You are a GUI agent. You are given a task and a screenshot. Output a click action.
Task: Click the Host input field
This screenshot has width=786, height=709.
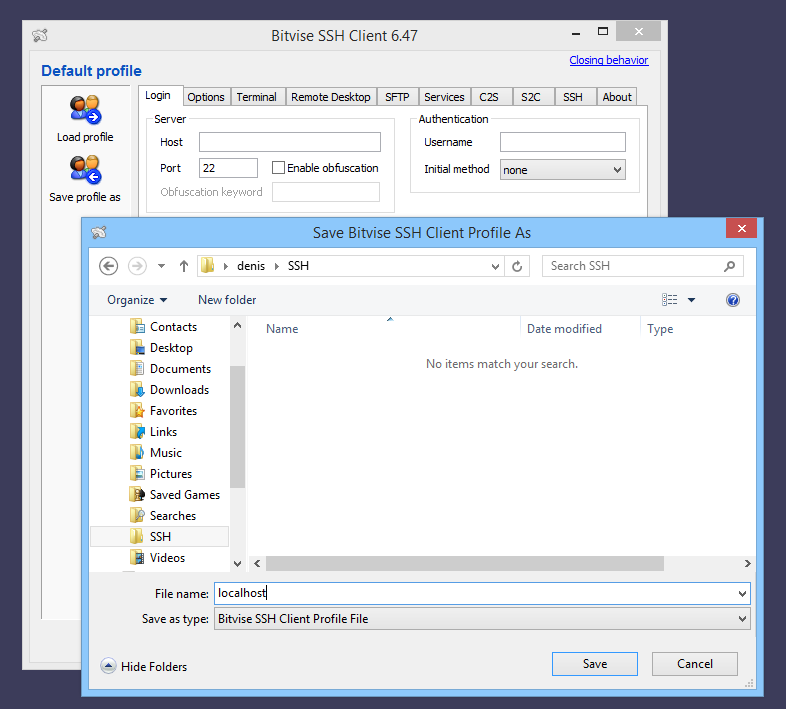tap(290, 142)
